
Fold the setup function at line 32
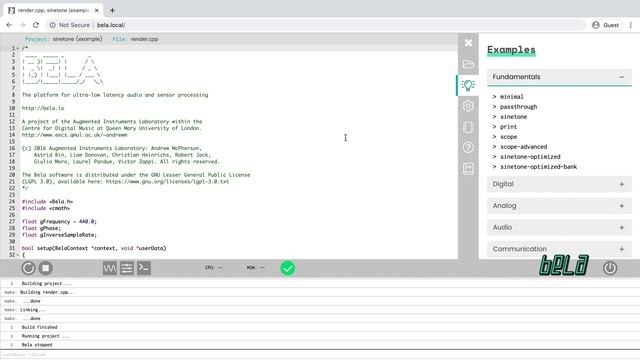pyautogui.click(x=18, y=255)
